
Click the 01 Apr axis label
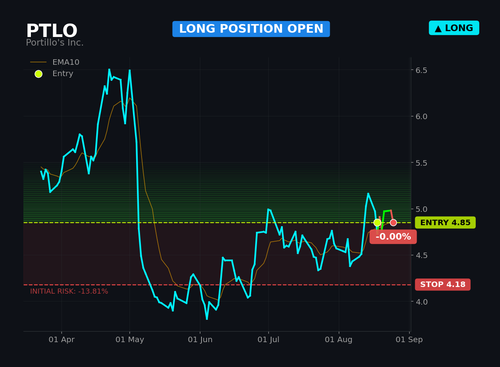click(61, 339)
